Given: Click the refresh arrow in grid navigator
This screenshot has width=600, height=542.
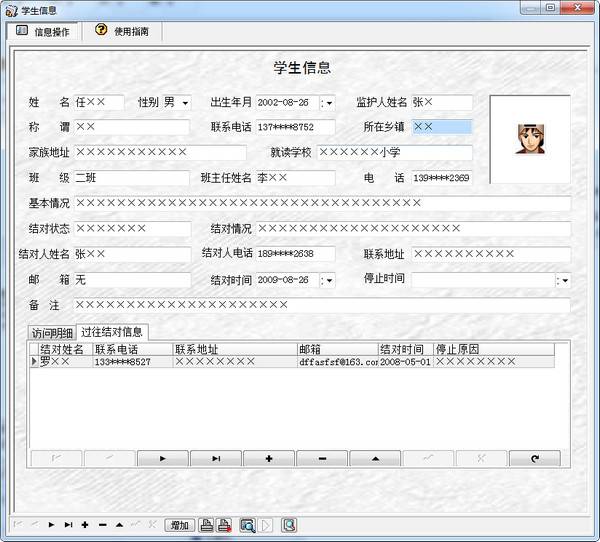Looking at the screenshot, I should click(534, 458).
